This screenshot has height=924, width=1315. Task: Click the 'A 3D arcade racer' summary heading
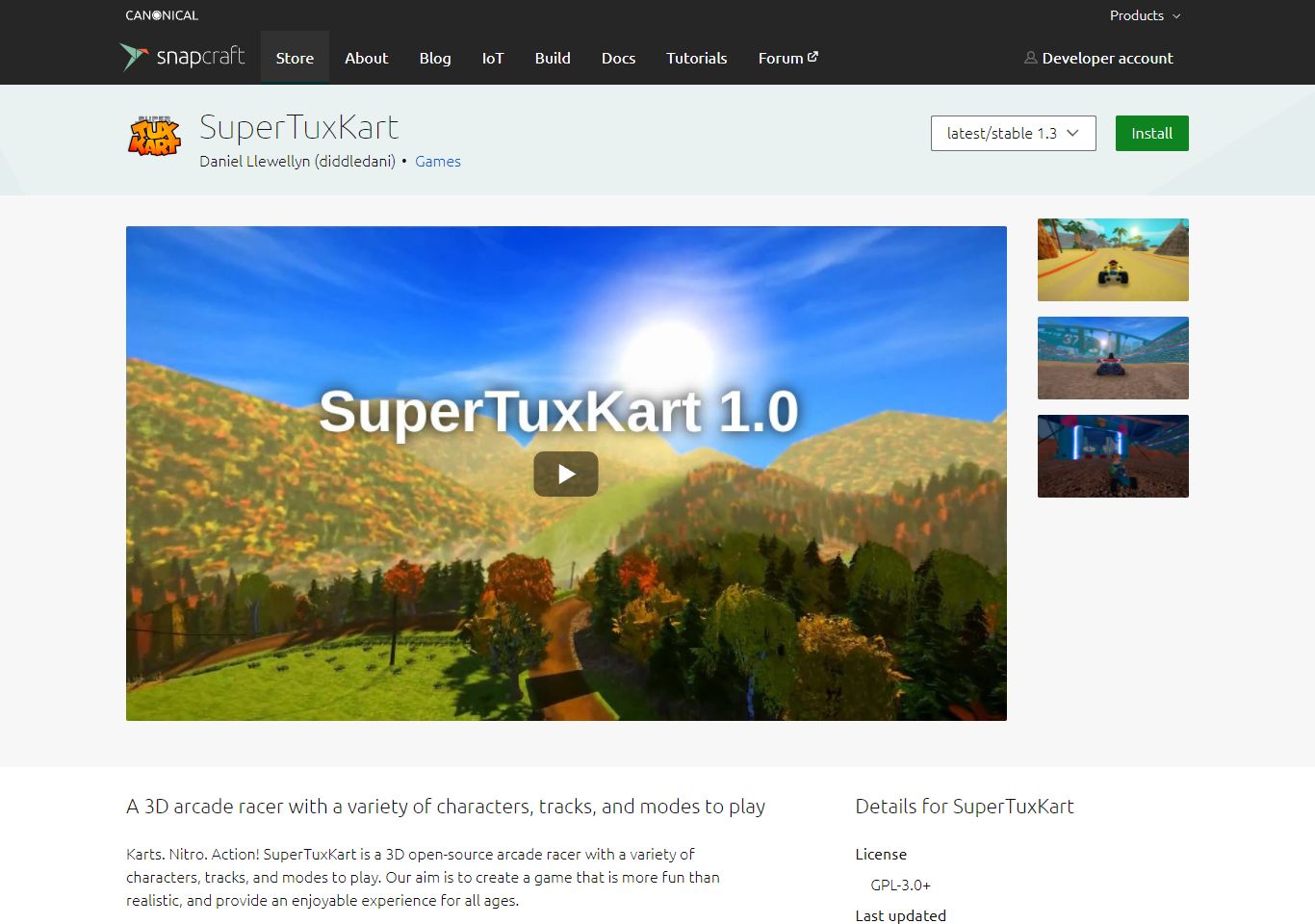(x=446, y=807)
